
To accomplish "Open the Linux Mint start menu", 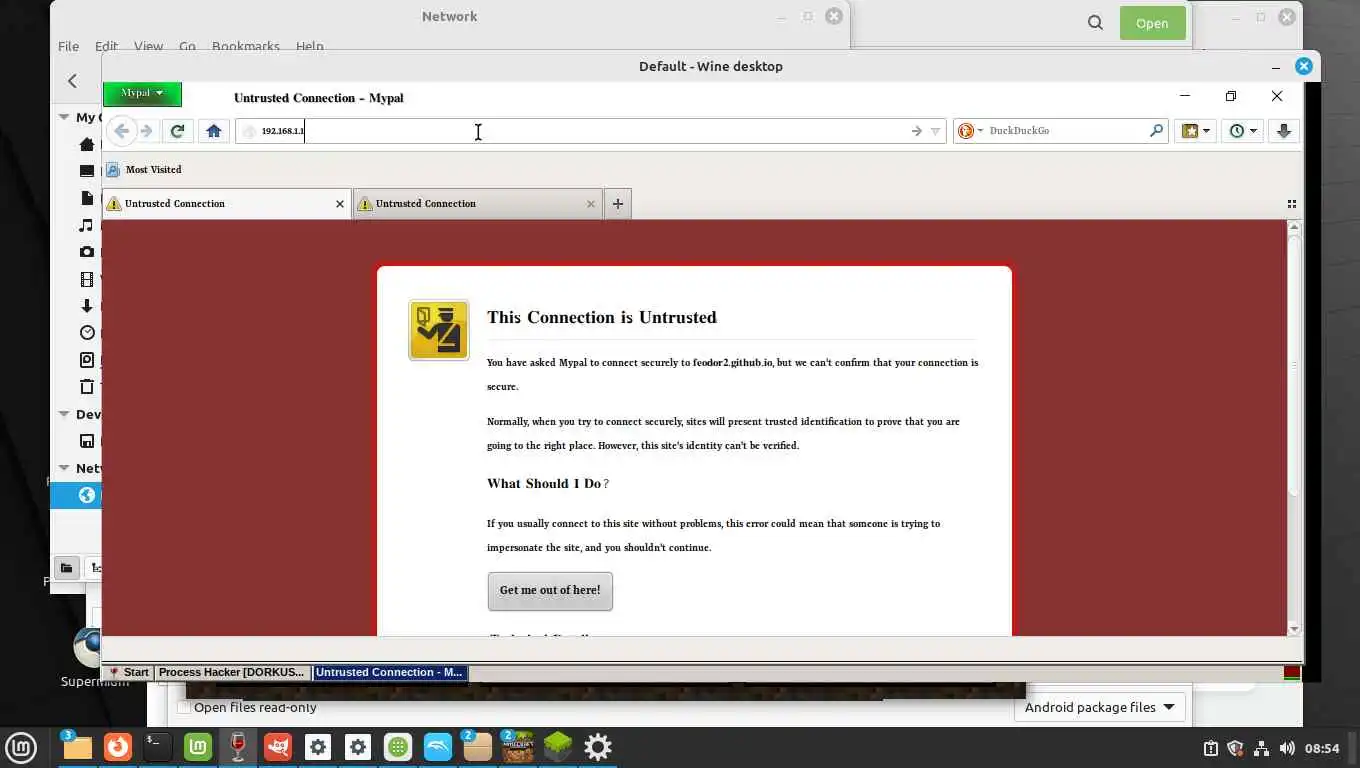I will tap(21, 747).
